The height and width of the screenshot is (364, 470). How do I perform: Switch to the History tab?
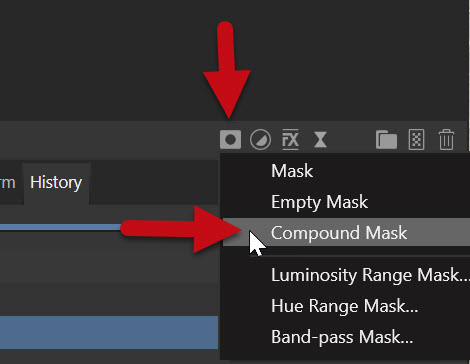point(56,183)
